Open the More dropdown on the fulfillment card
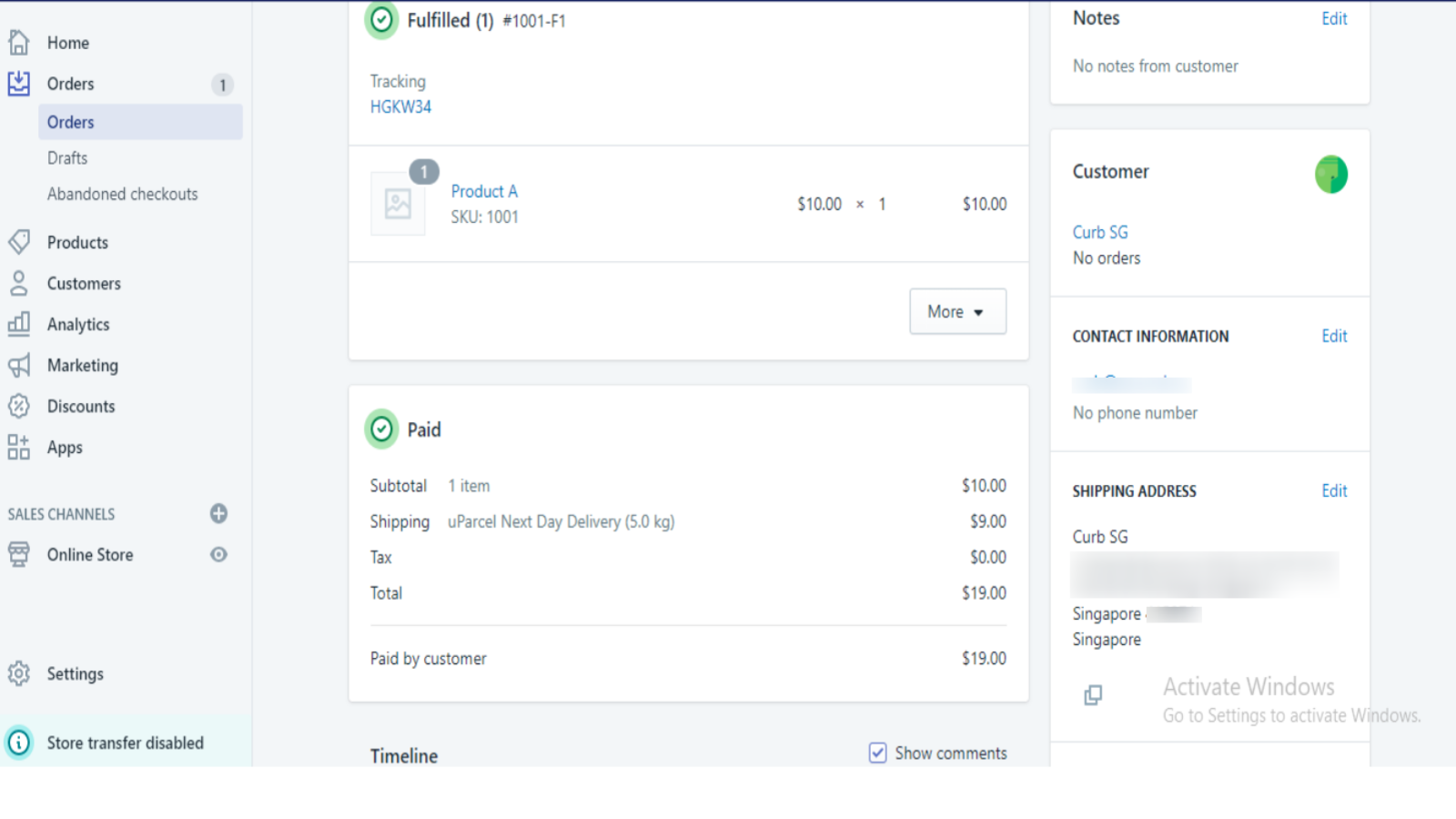The height and width of the screenshot is (819, 1456). click(x=956, y=311)
